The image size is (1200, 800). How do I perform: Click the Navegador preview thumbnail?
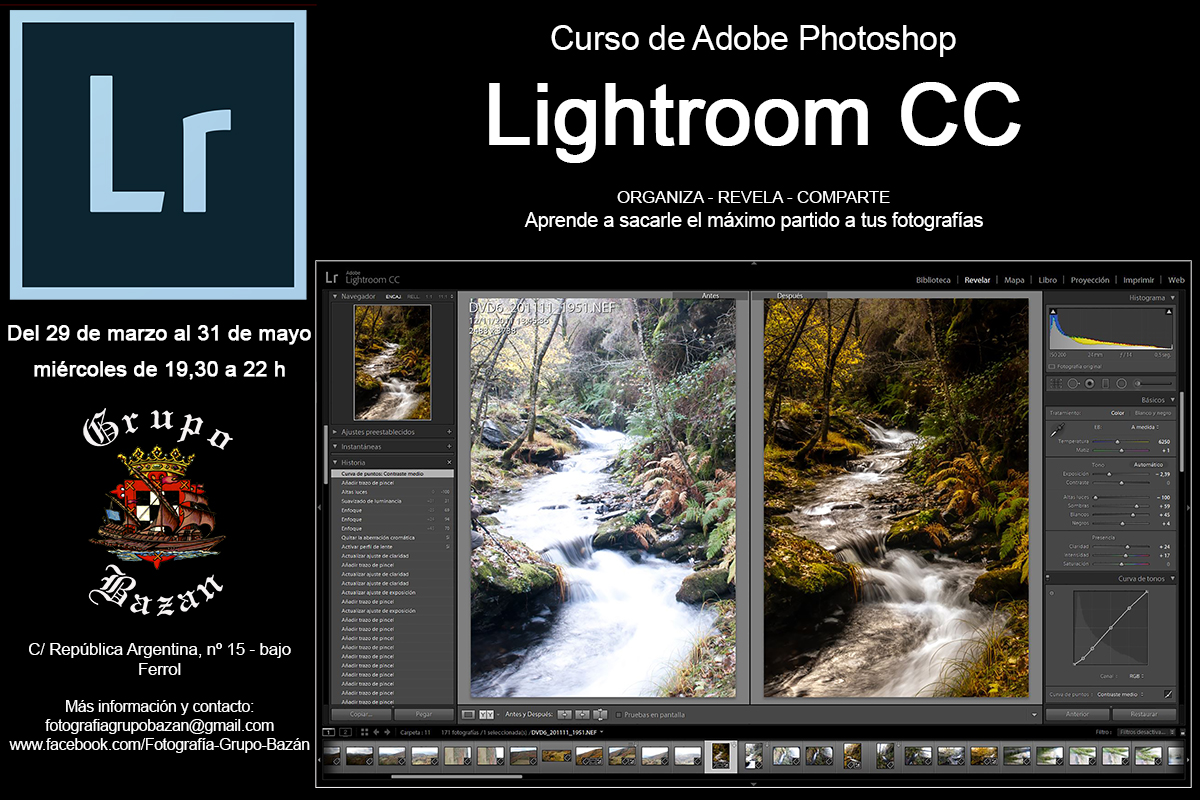pos(392,362)
